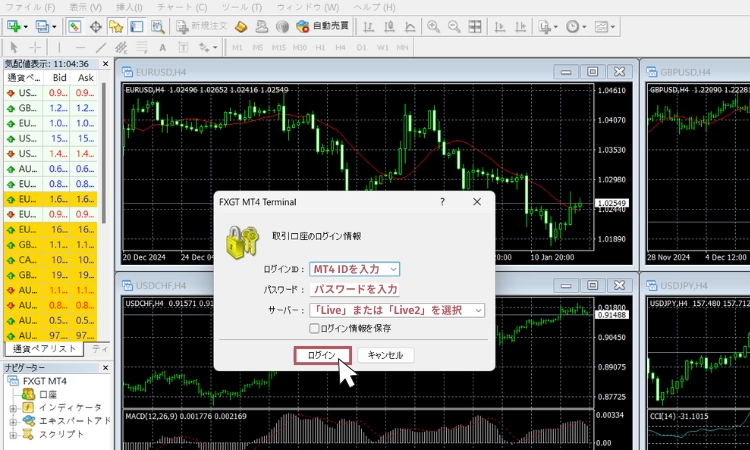Close the 気配値表示 market watch panel
The width and height of the screenshot is (750, 450).
tap(105, 64)
